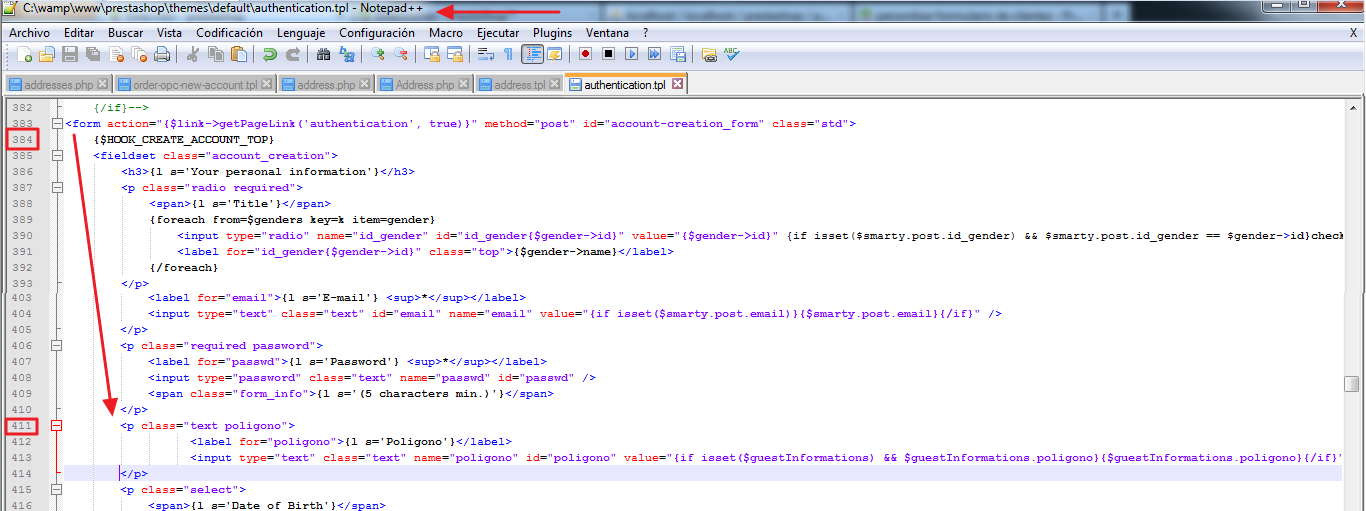Viewport: 1366px width, 511px height.
Task: Enable synchronized horizontal scrolling icon
Action: (x=455, y=54)
